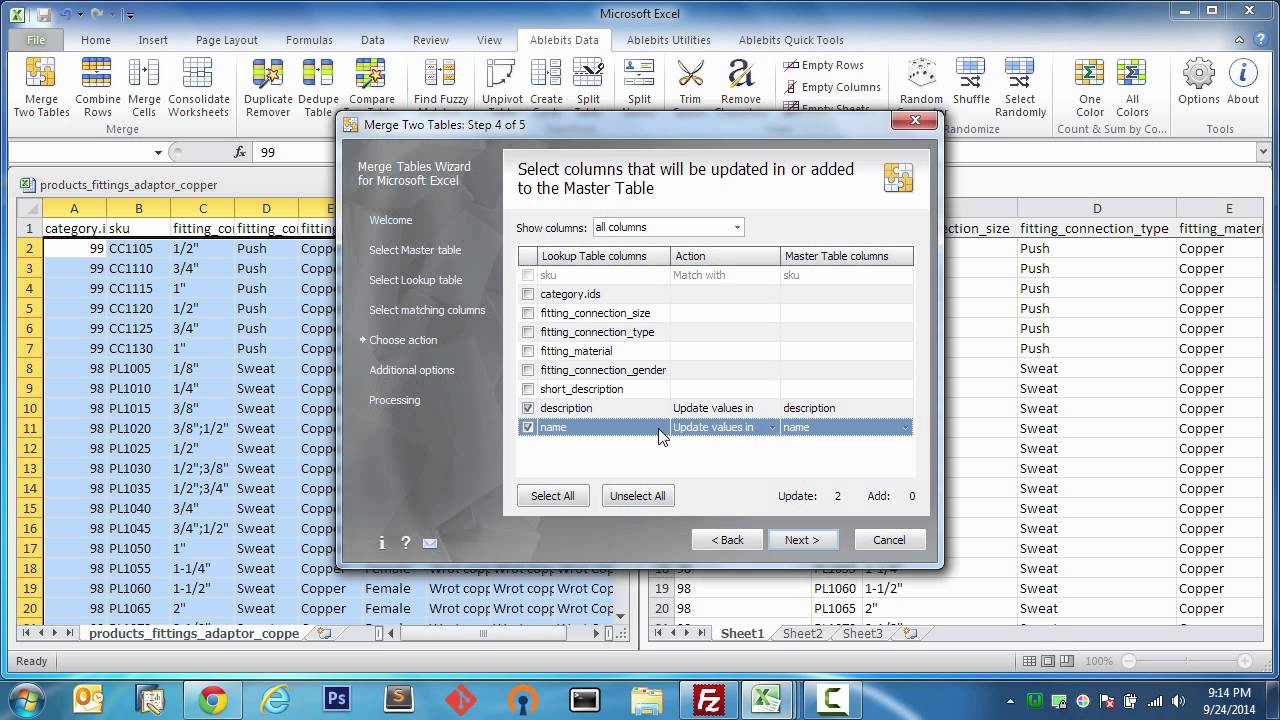Go back with the < Back button

(x=727, y=540)
